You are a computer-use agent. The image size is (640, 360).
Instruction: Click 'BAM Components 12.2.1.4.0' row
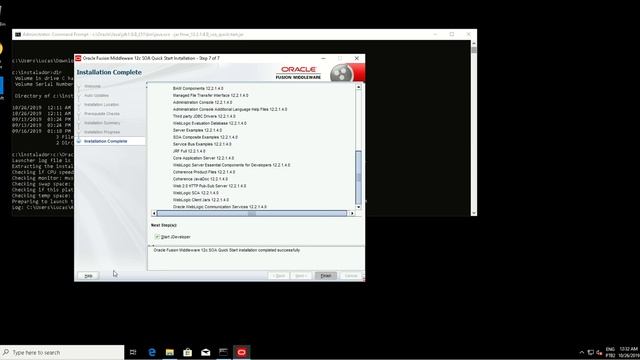198,89
